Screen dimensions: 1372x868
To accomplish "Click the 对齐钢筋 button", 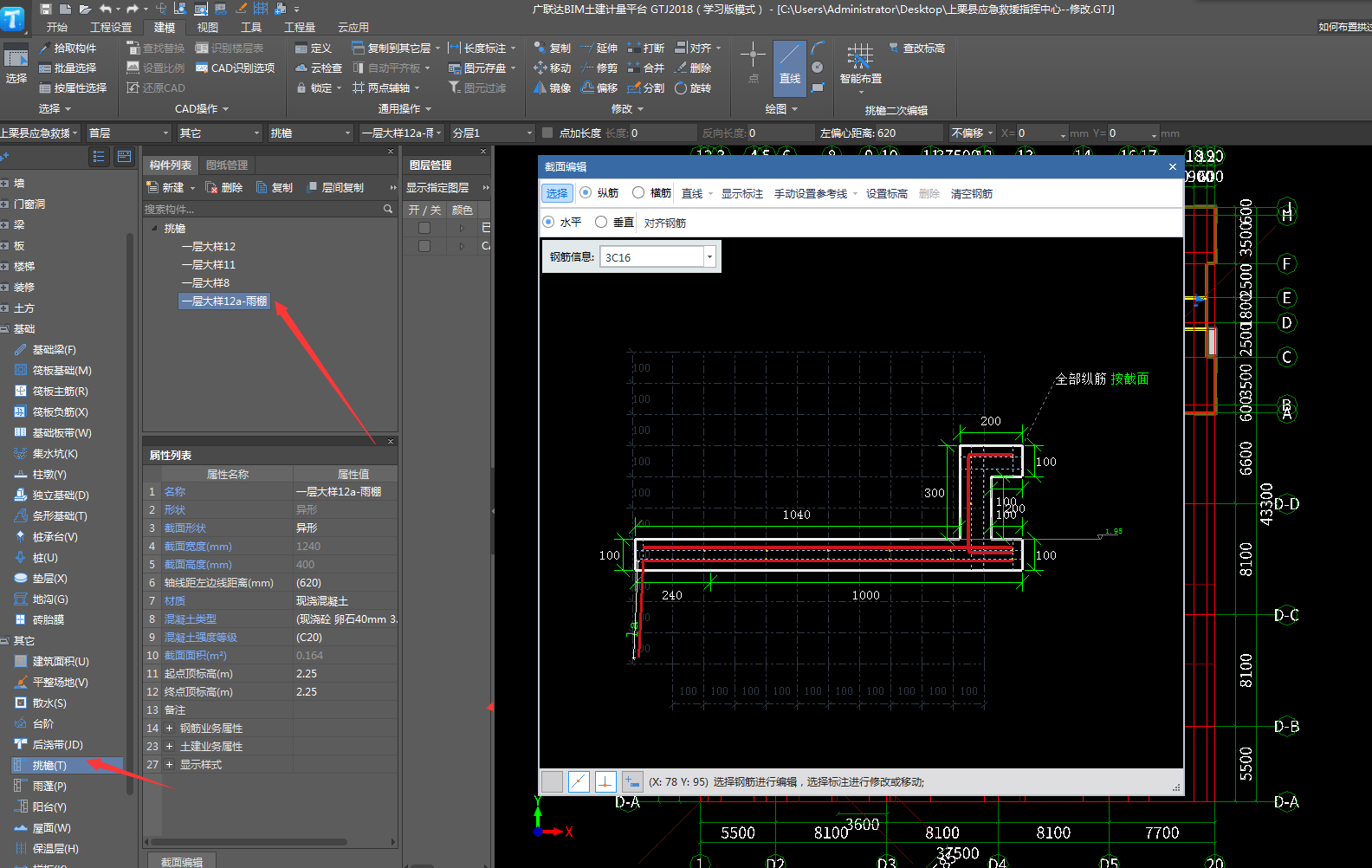I will [x=665, y=223].
